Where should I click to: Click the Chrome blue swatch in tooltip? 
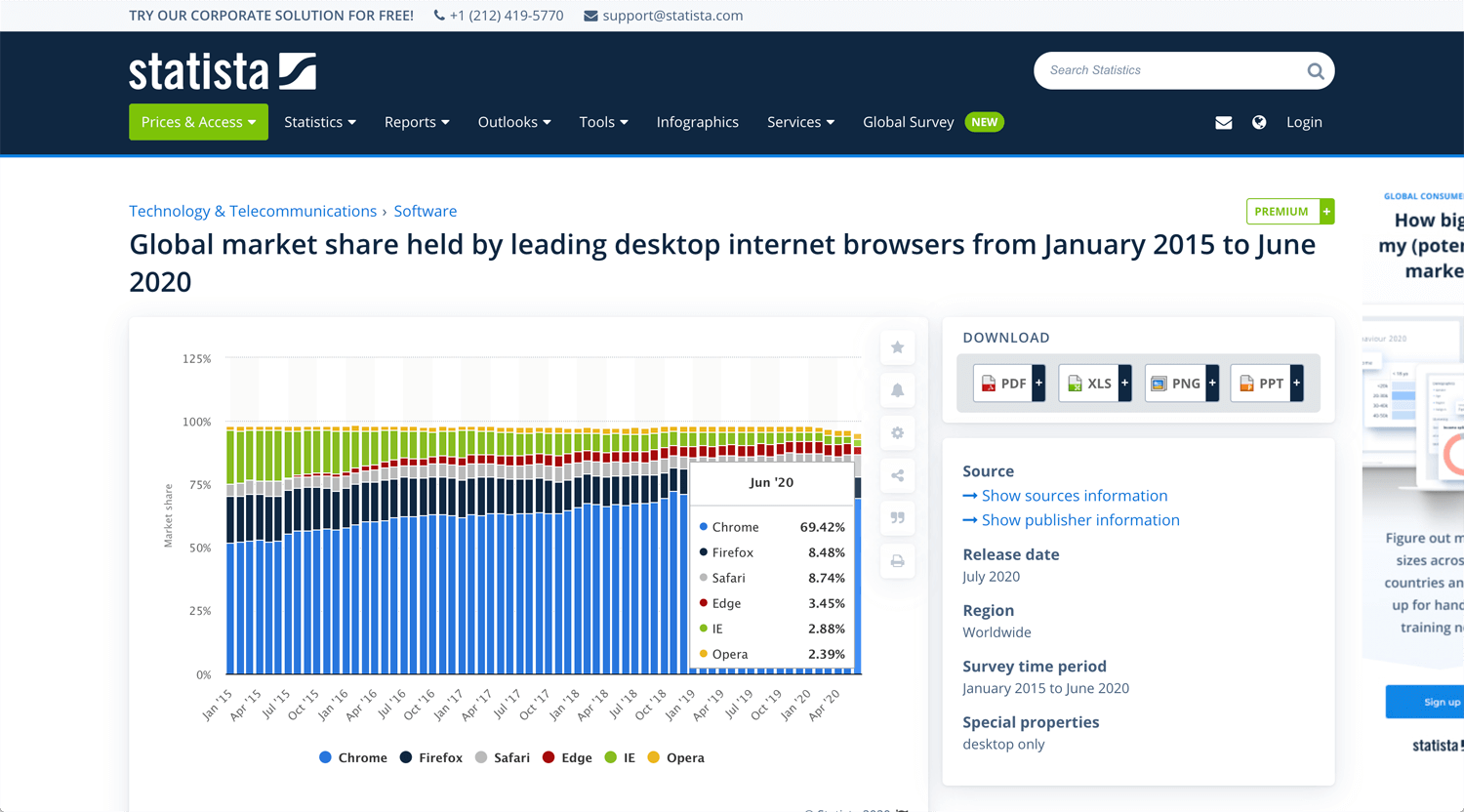pyautogui.click(x=704, y=527)
